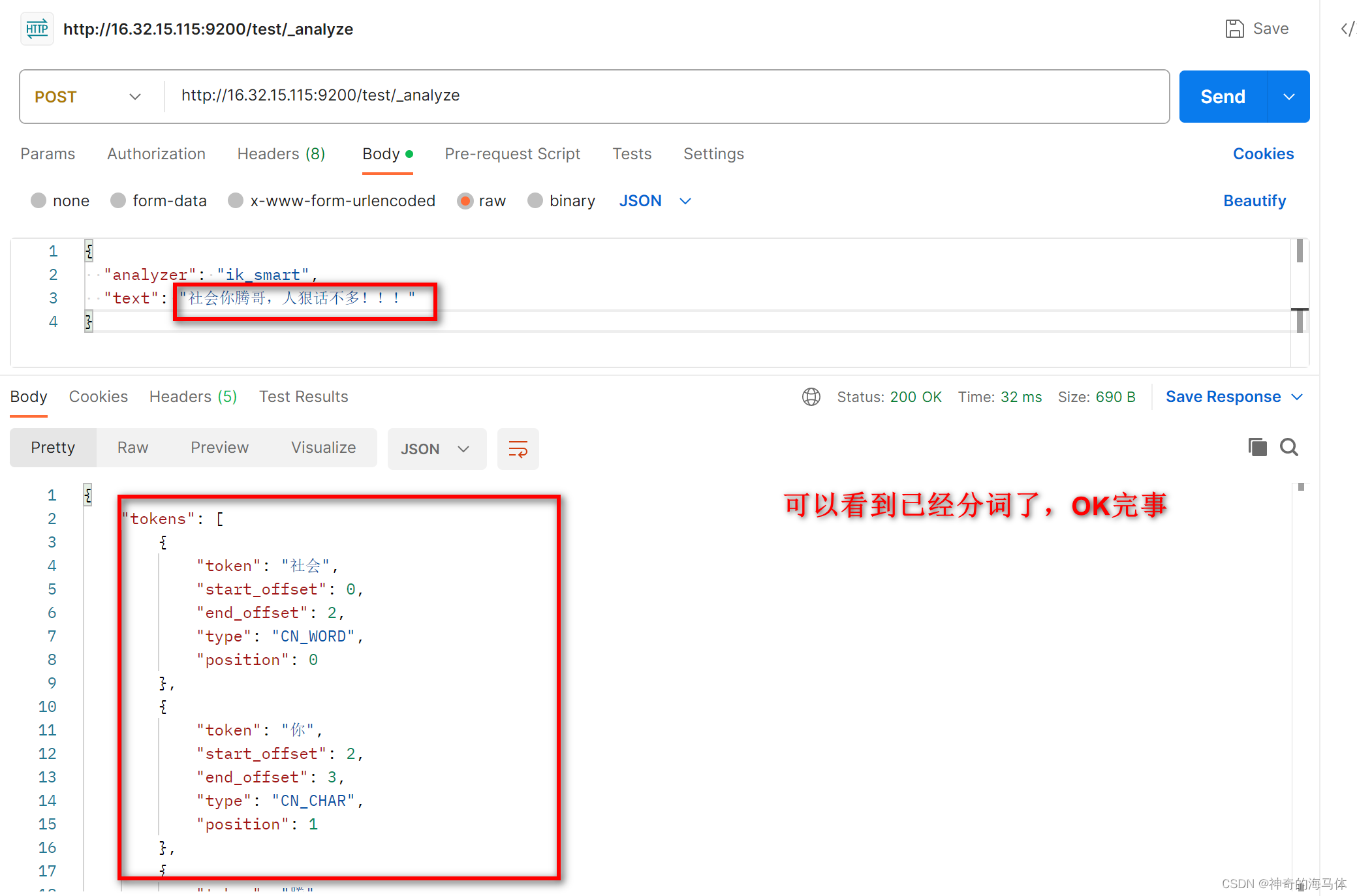This screenshot has width=1357, height=896.
Task: Open the JSON body type dropdown
Action: (655, 201)
